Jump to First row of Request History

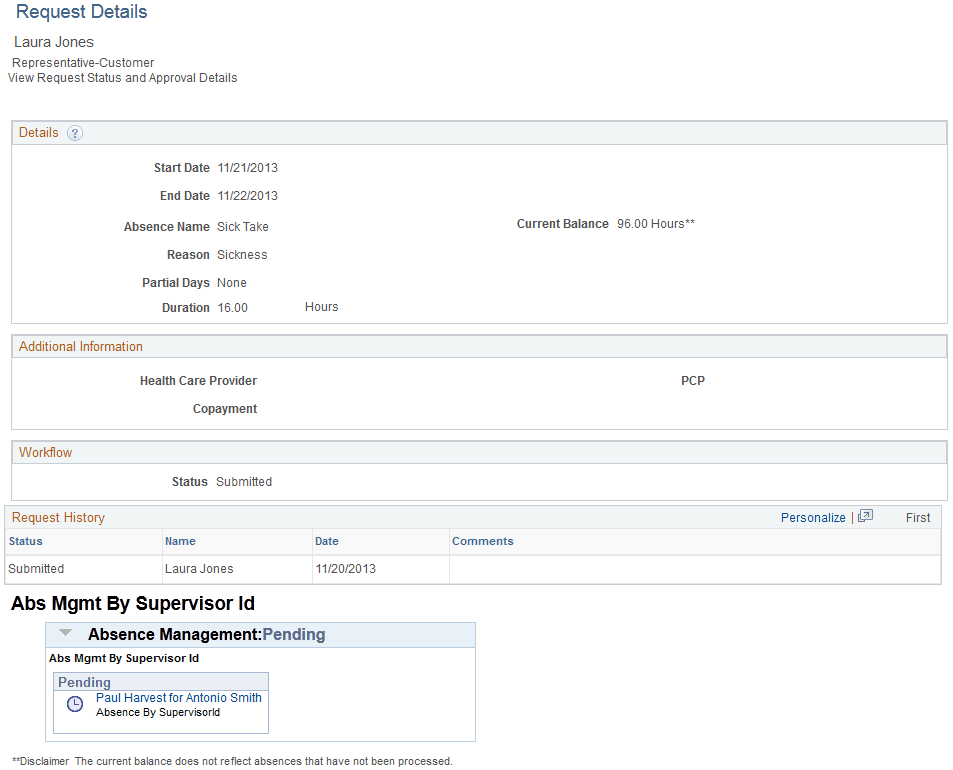[x=917, y=517]
